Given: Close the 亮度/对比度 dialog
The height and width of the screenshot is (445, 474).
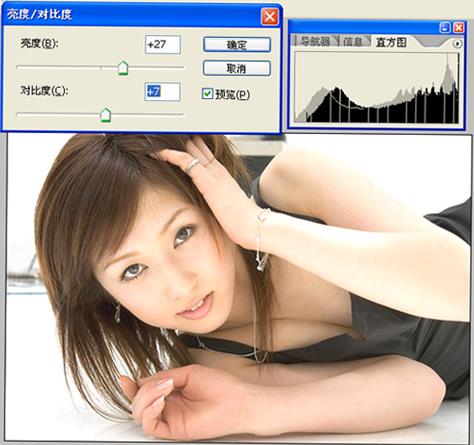Looking at the screenshot, I should click(x=270, y=16).
